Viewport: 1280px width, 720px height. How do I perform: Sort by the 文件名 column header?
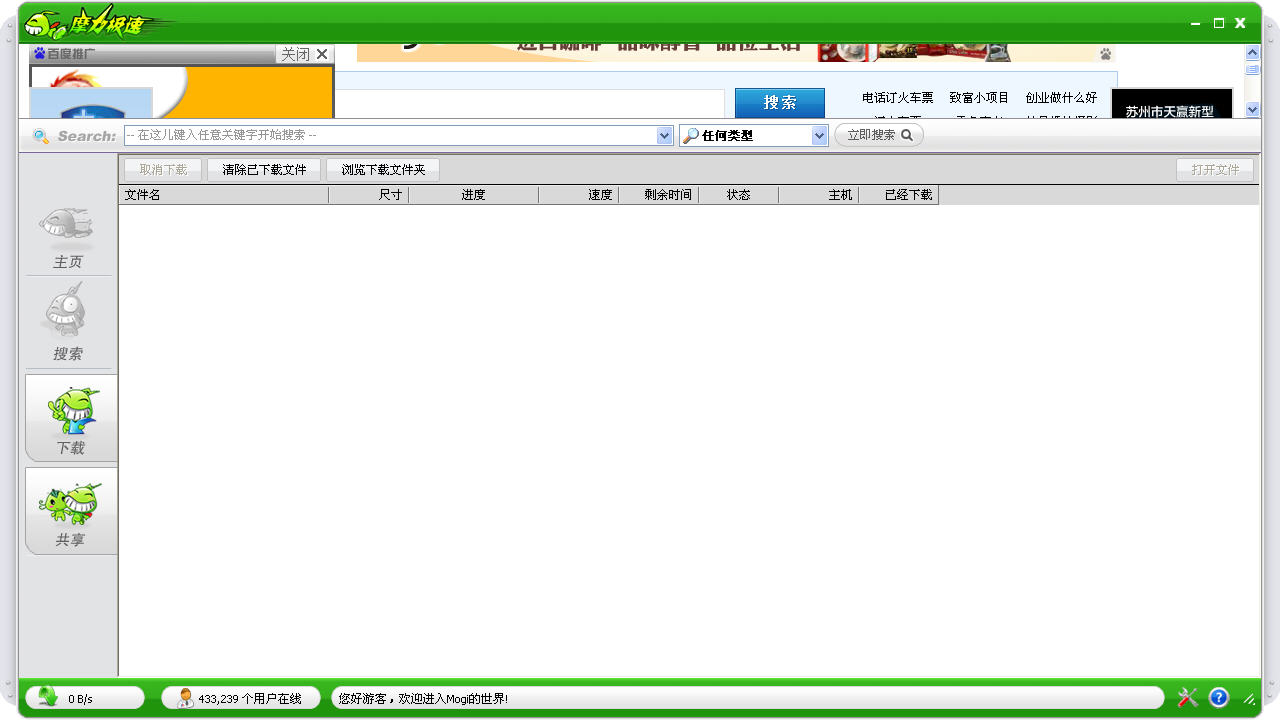pos(223,195)
